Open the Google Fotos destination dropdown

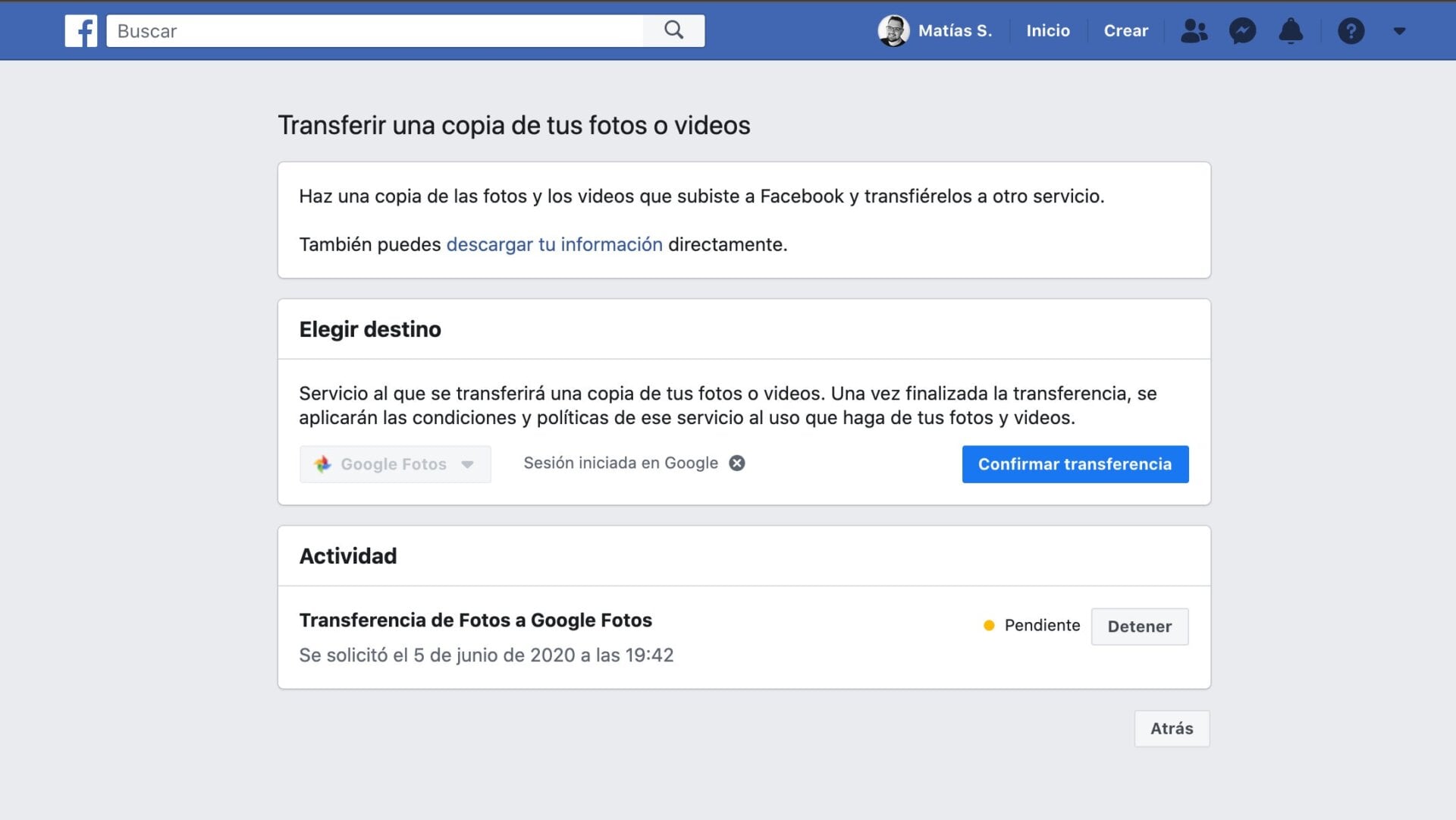pos(395,464)
